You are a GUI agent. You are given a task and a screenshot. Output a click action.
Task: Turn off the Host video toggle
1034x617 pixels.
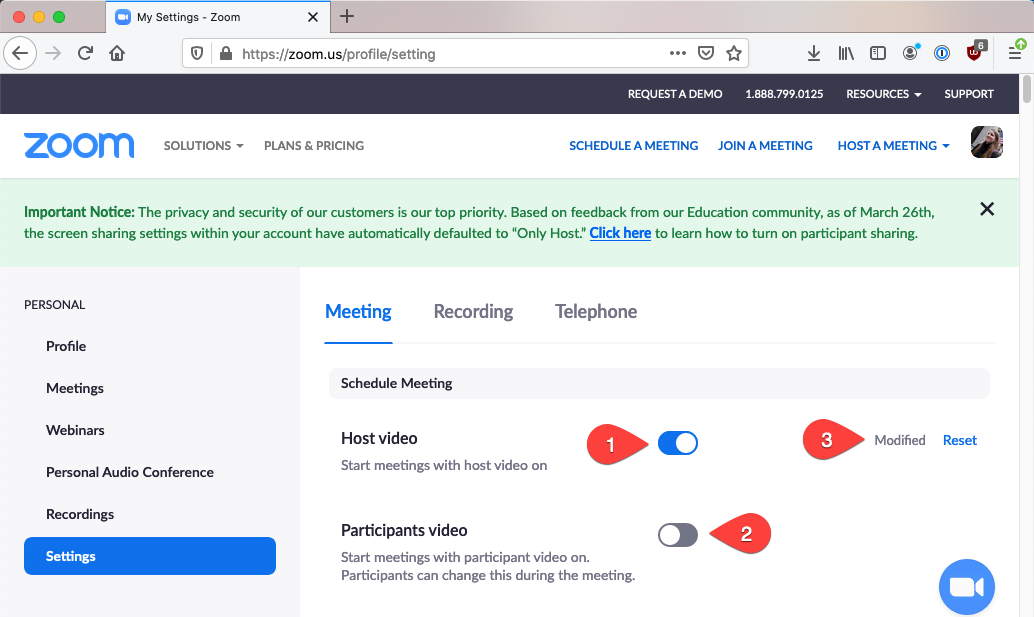pos(678,443)
